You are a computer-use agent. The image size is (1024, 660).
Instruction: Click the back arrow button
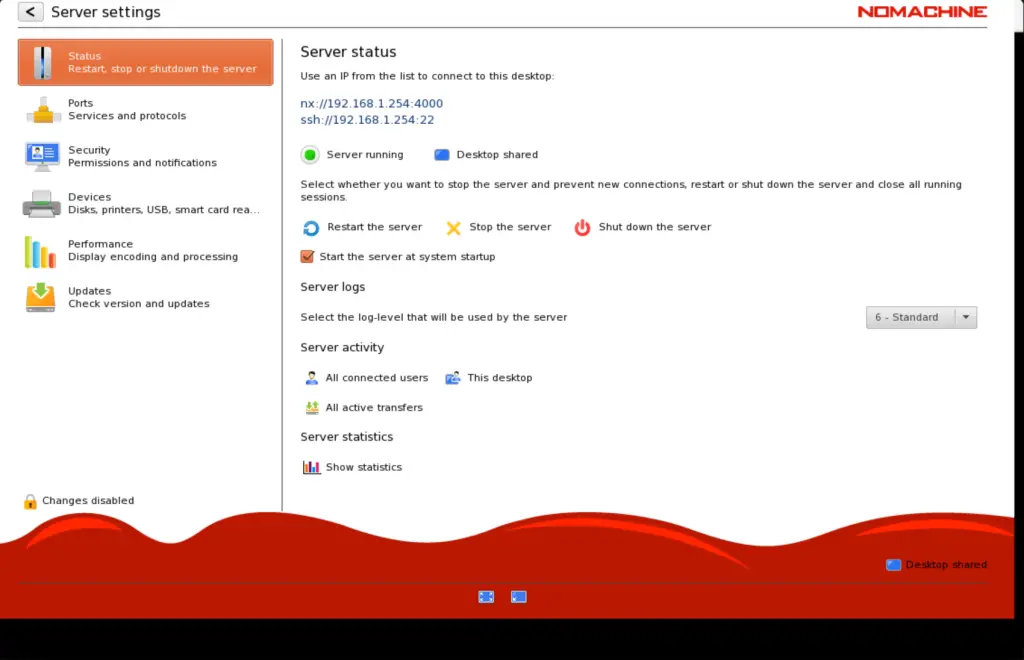point(31,12)
